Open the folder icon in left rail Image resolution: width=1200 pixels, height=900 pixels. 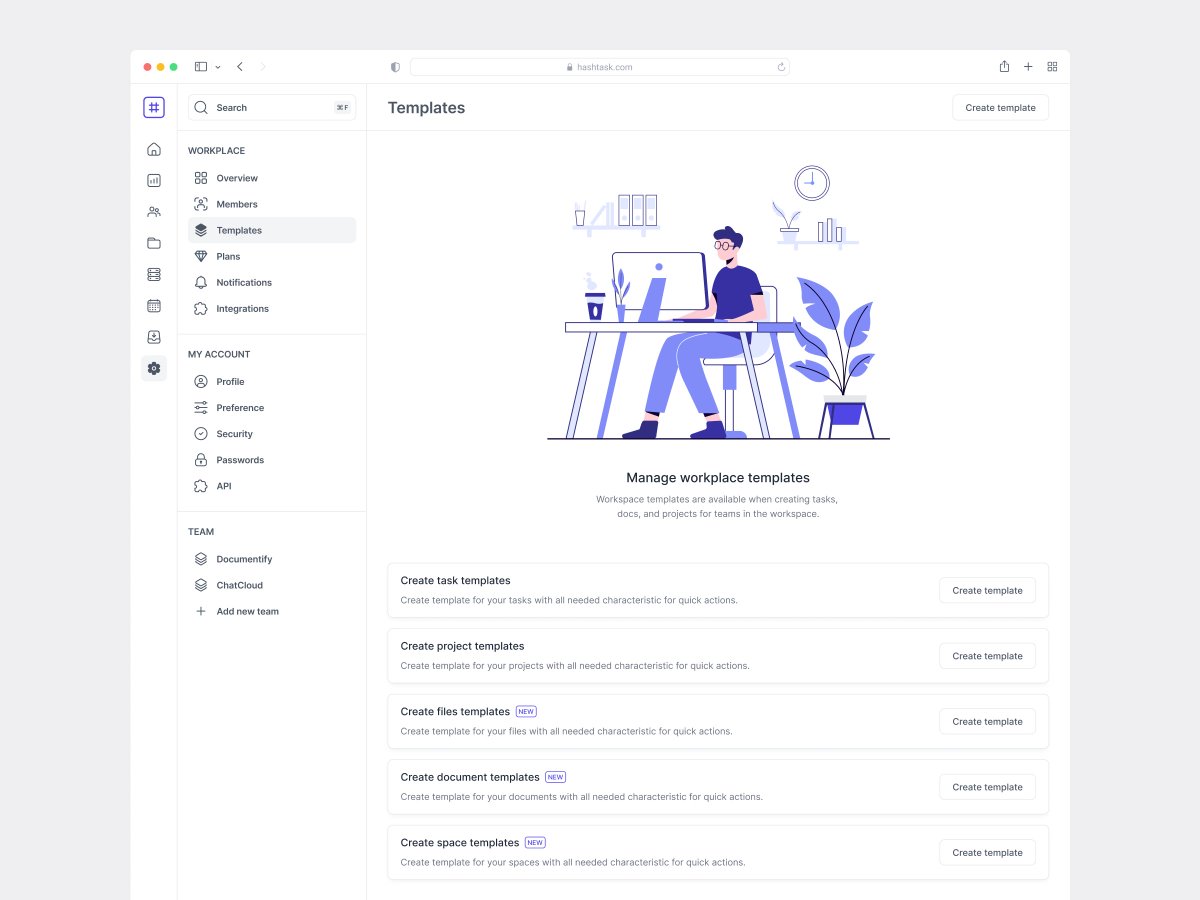[x=154, y=243]
